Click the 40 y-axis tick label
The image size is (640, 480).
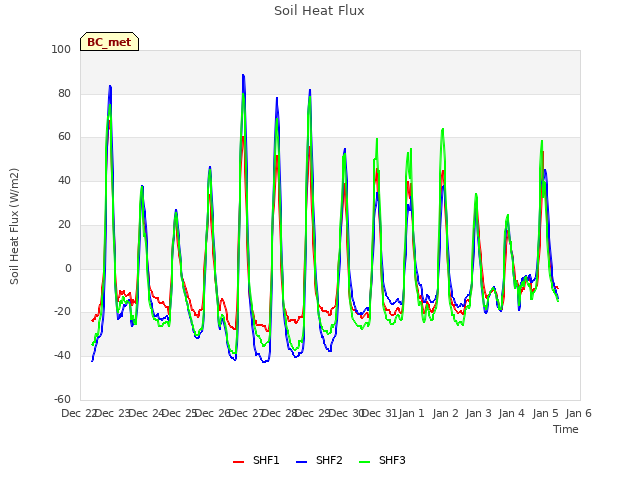coord(64,180)
